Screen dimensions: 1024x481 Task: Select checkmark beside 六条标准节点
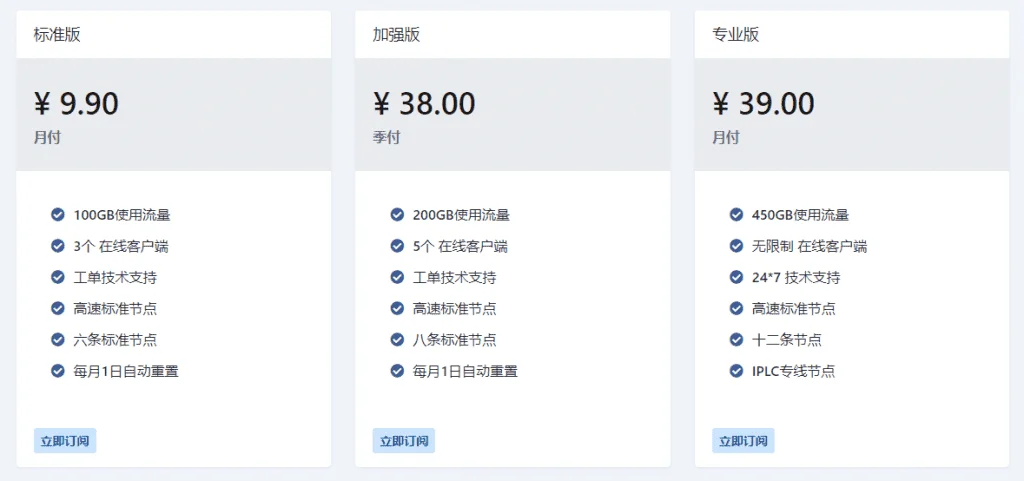pos(57,339)
